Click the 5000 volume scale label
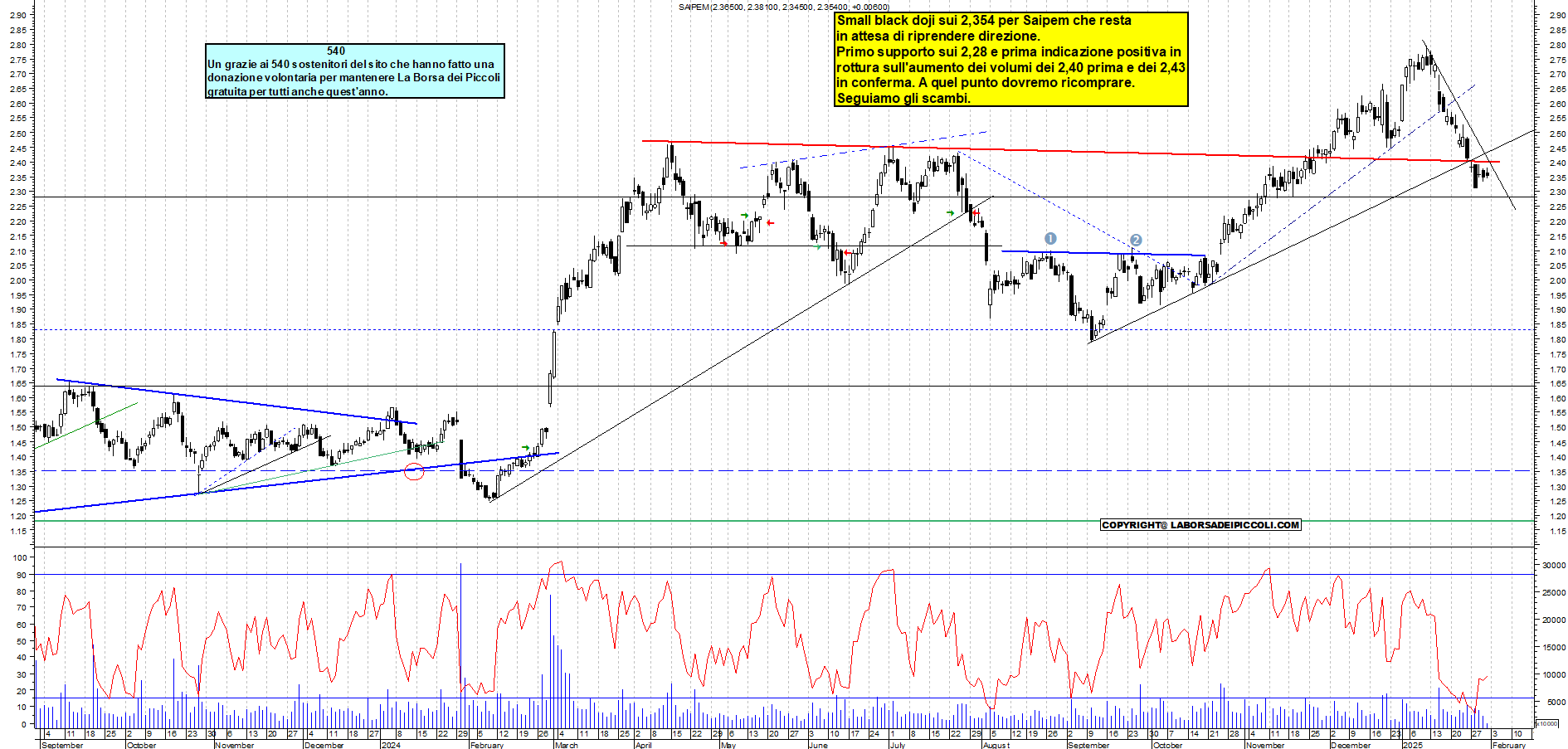Image resolution: width=1568 pixels, height=749 pixels. [x=1556, y=702]
